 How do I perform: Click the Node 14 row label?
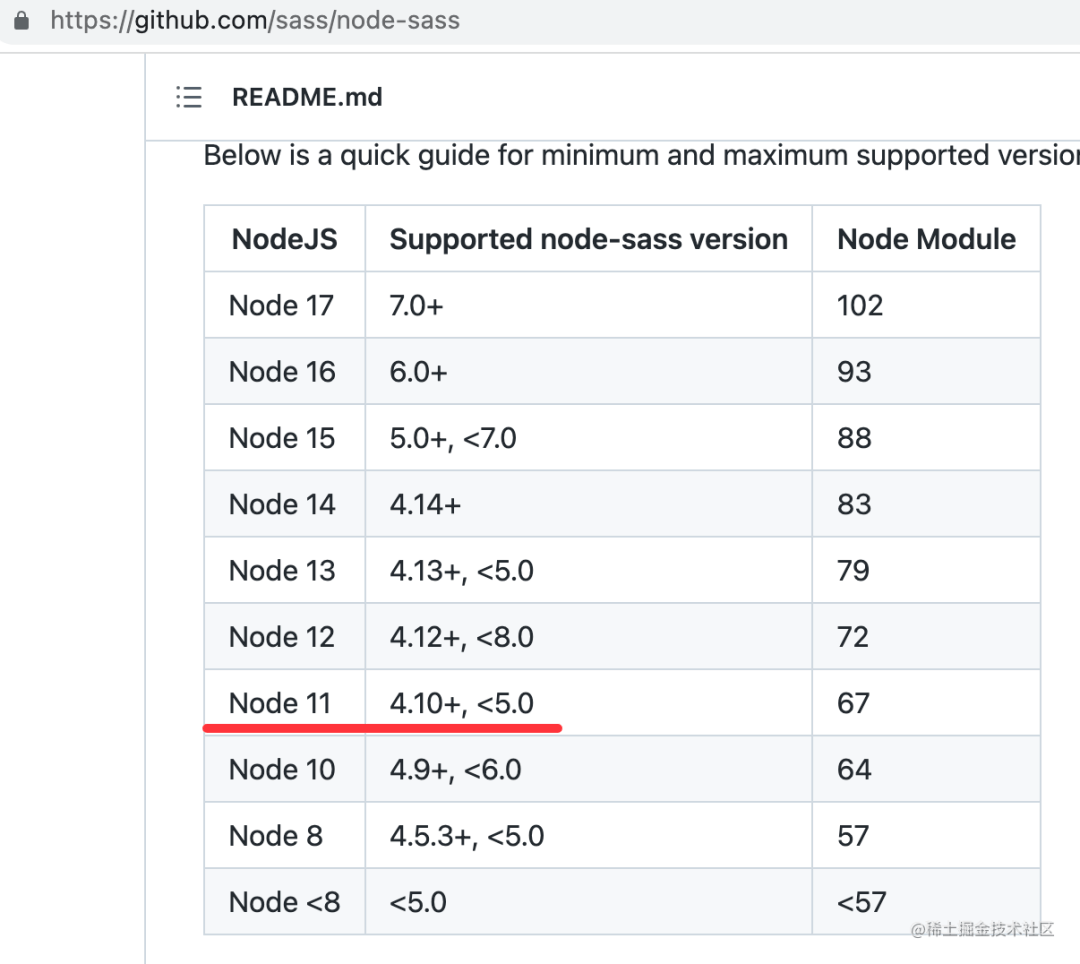tap(282, 504)
